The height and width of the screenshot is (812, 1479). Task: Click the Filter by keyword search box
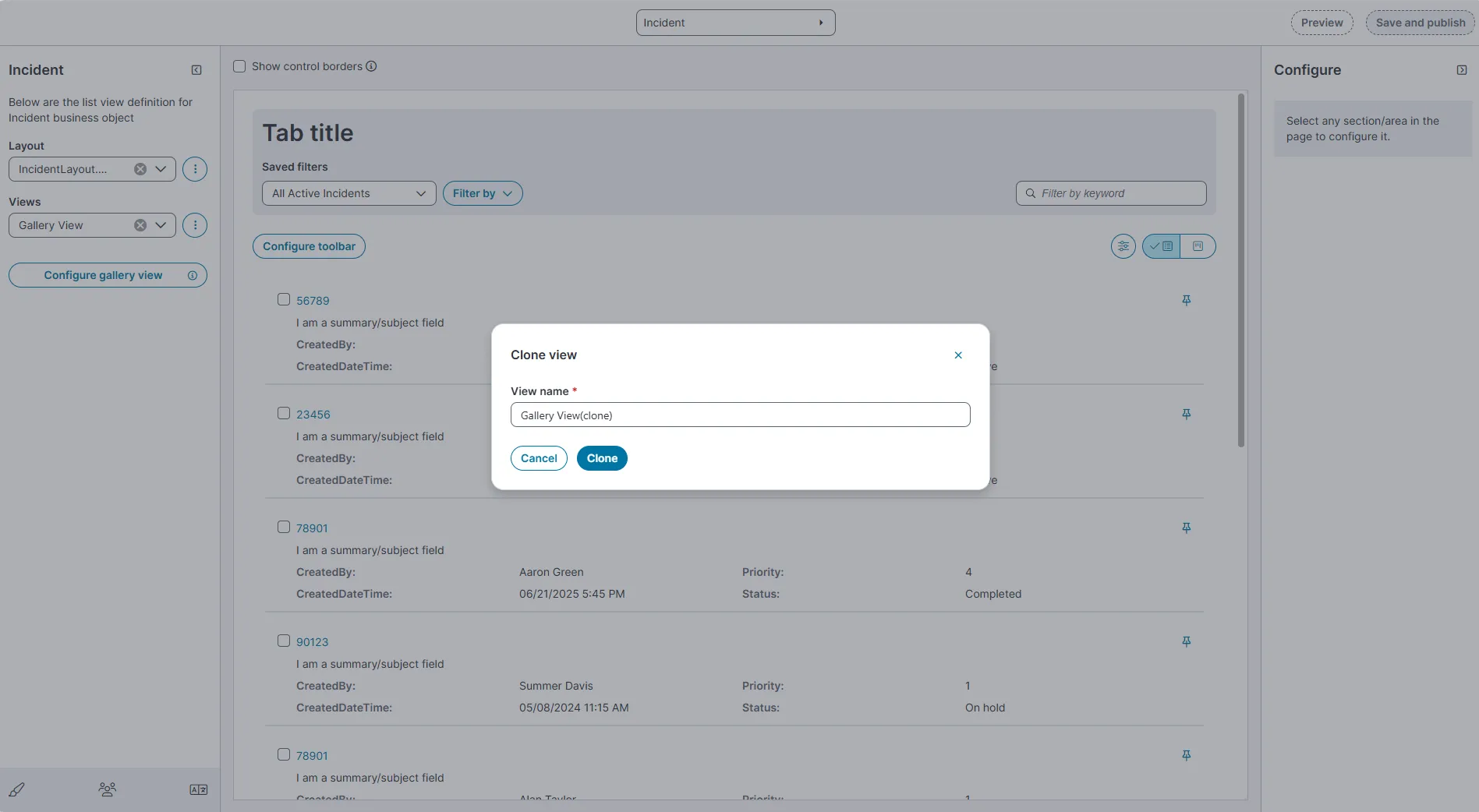[x=1111, y=193]
